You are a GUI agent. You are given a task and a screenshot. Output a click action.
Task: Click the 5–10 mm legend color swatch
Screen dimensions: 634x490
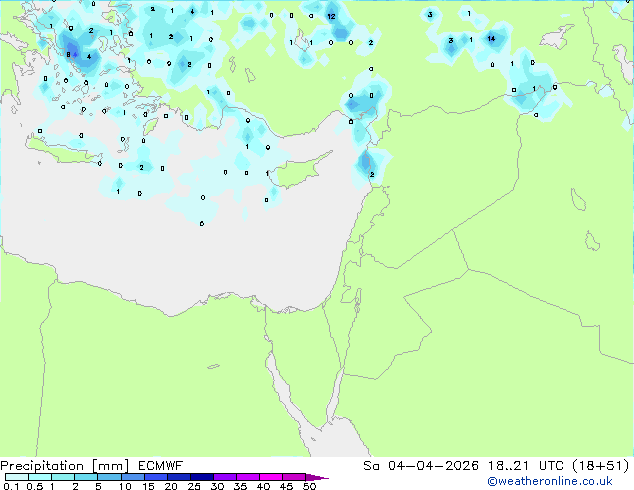(109, 477)
